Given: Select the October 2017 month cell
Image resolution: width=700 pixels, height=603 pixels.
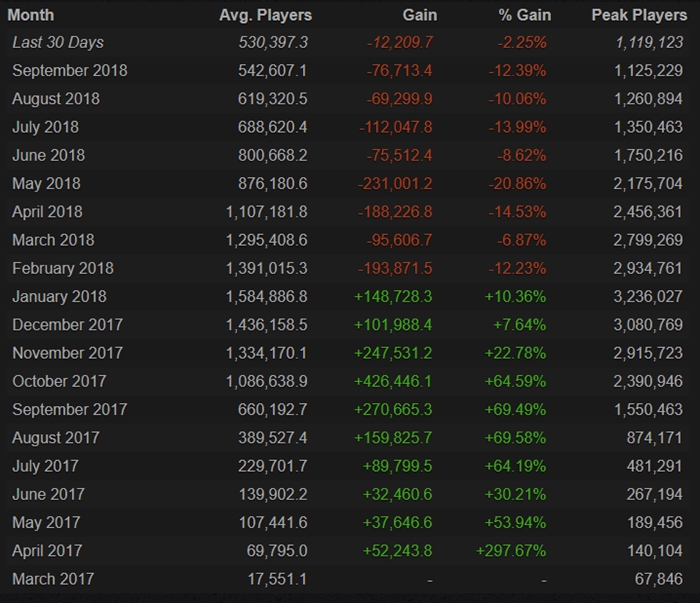Looking at the screenshot, I should tap(62, 381).
